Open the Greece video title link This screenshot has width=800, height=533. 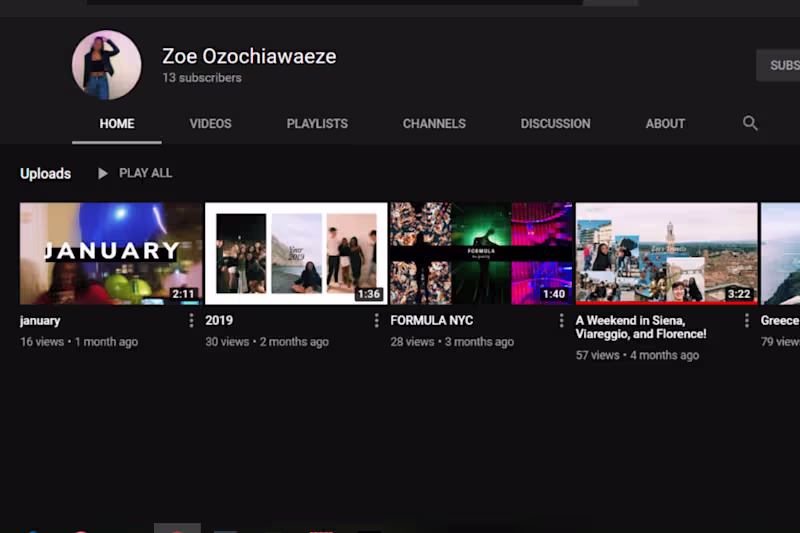click(780, 320)
